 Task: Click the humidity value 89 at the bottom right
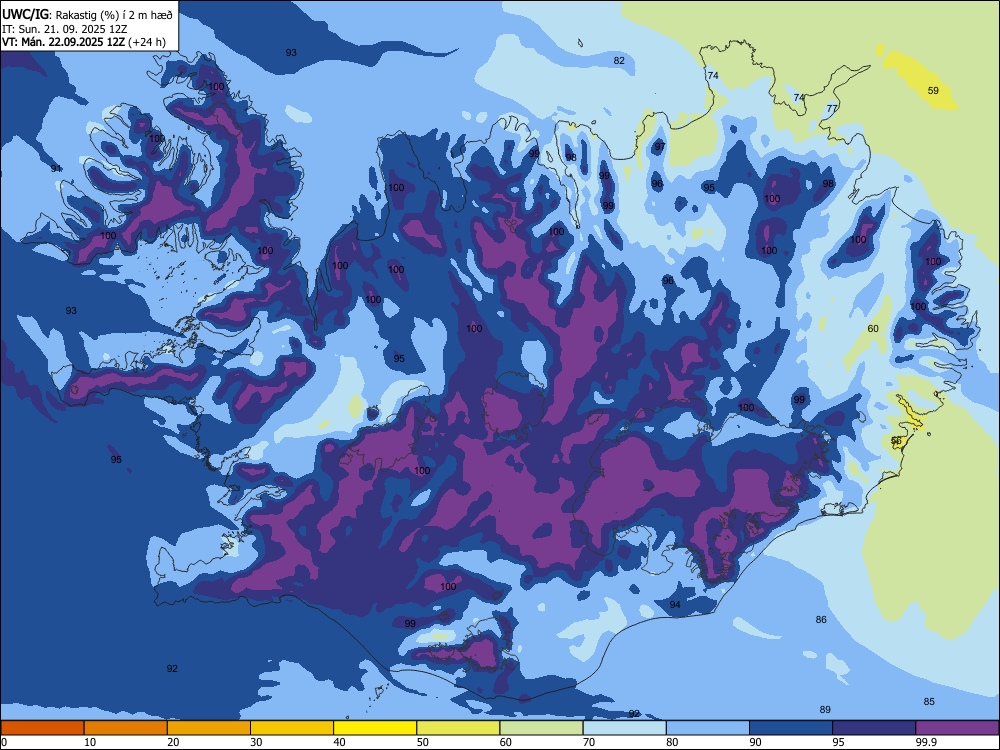tap(825, 709)
